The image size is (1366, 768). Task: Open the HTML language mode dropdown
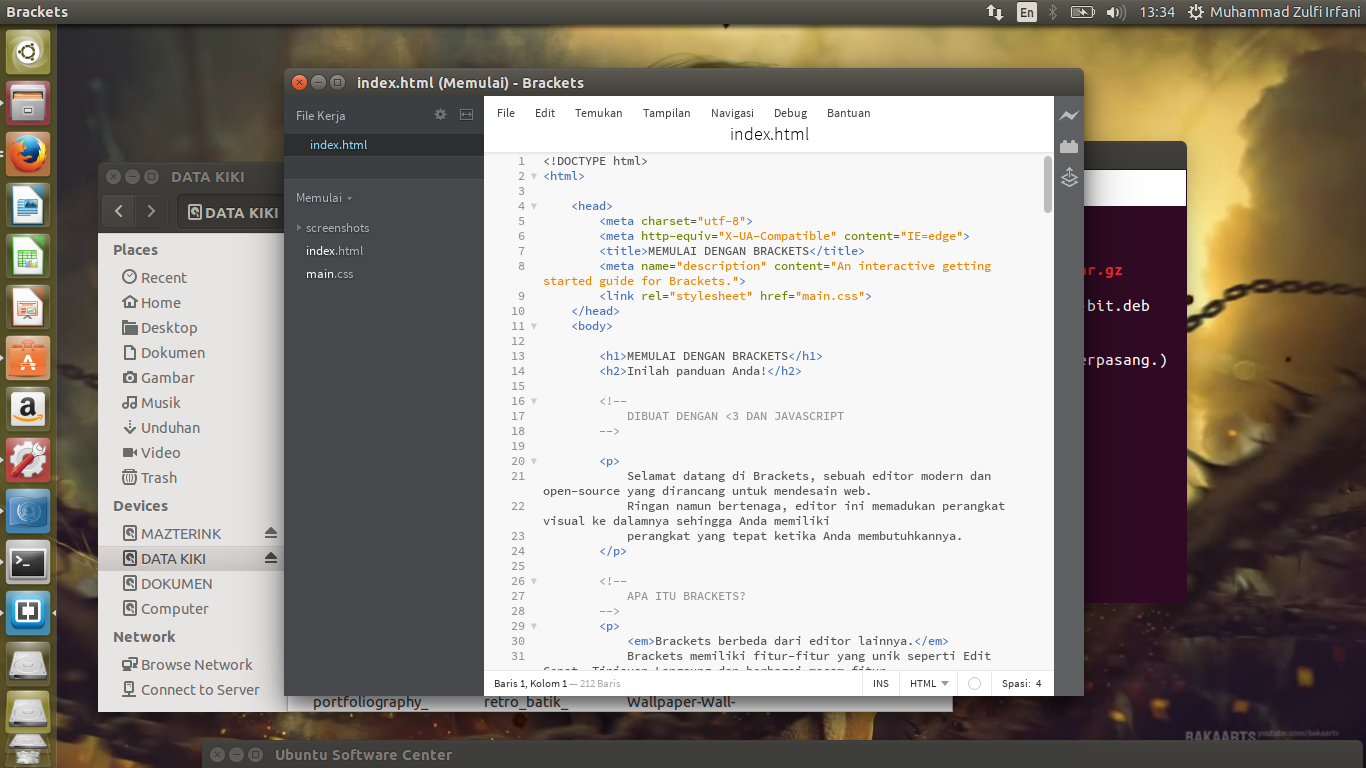pyautogui.click(x=929, y=684)
